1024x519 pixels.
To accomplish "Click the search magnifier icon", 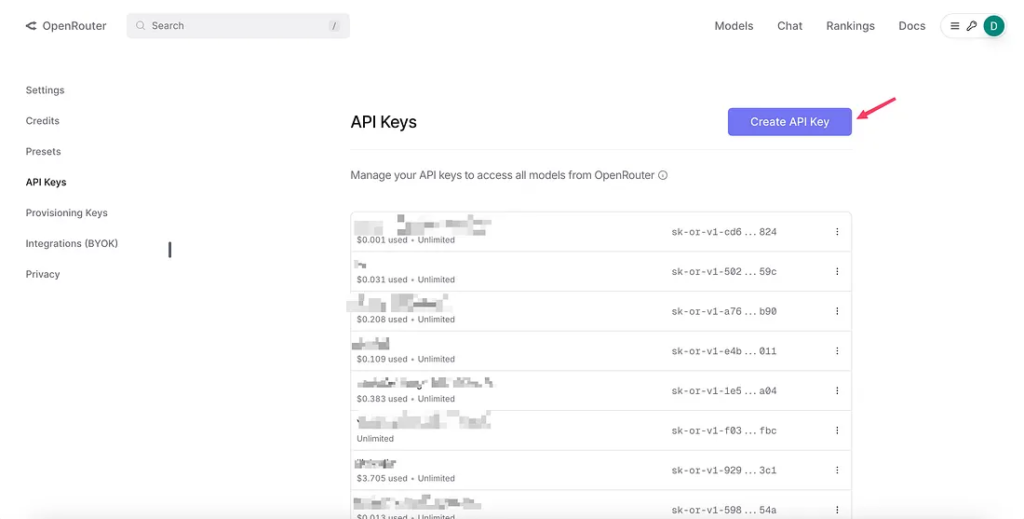I will [140, 26].
